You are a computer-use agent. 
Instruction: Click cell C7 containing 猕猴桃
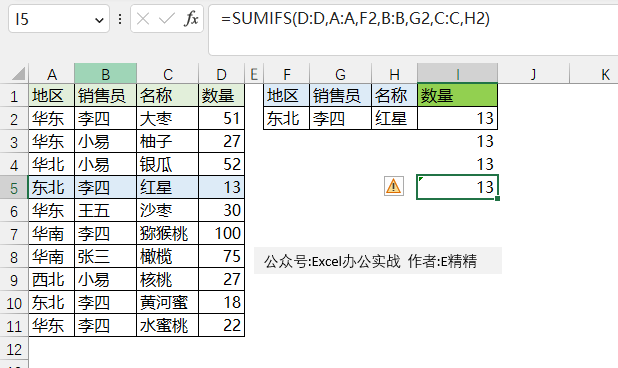click(x=168, y=233)
